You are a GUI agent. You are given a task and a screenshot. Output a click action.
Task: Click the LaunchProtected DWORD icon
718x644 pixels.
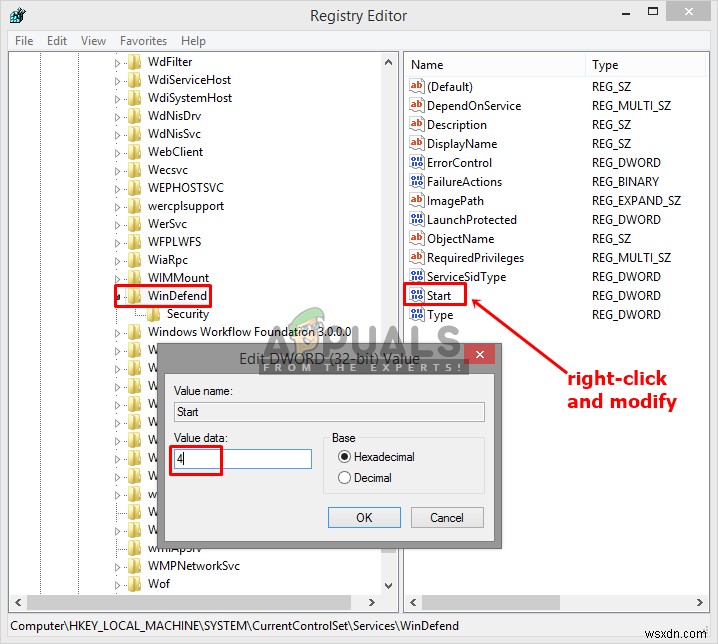(417, 219)
